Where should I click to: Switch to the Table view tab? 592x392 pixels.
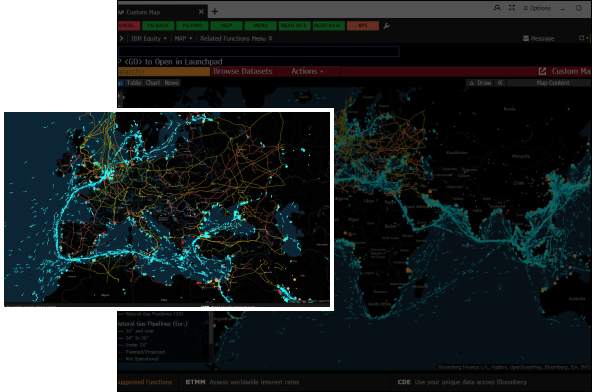click(134, 83)
